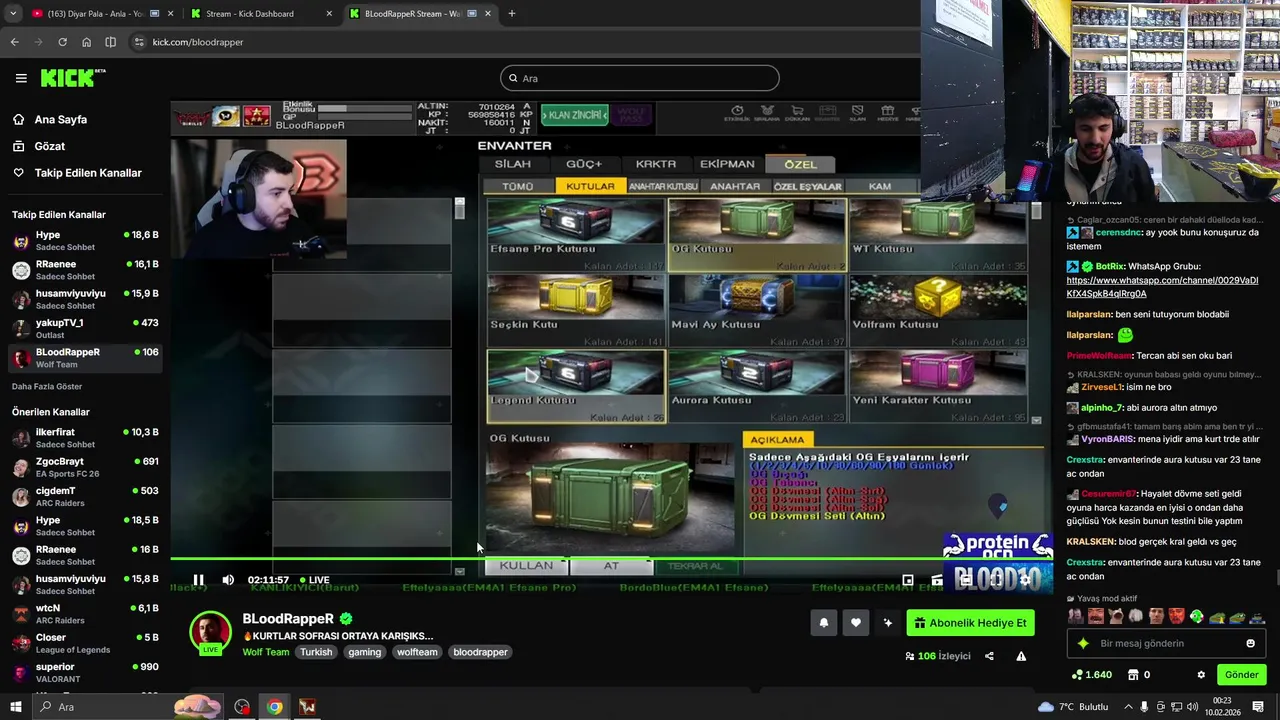Open ilkerfirat recommended channel
Viewport: 1280px width, 720px height.
pyautogui.click(x=85, y=438)
